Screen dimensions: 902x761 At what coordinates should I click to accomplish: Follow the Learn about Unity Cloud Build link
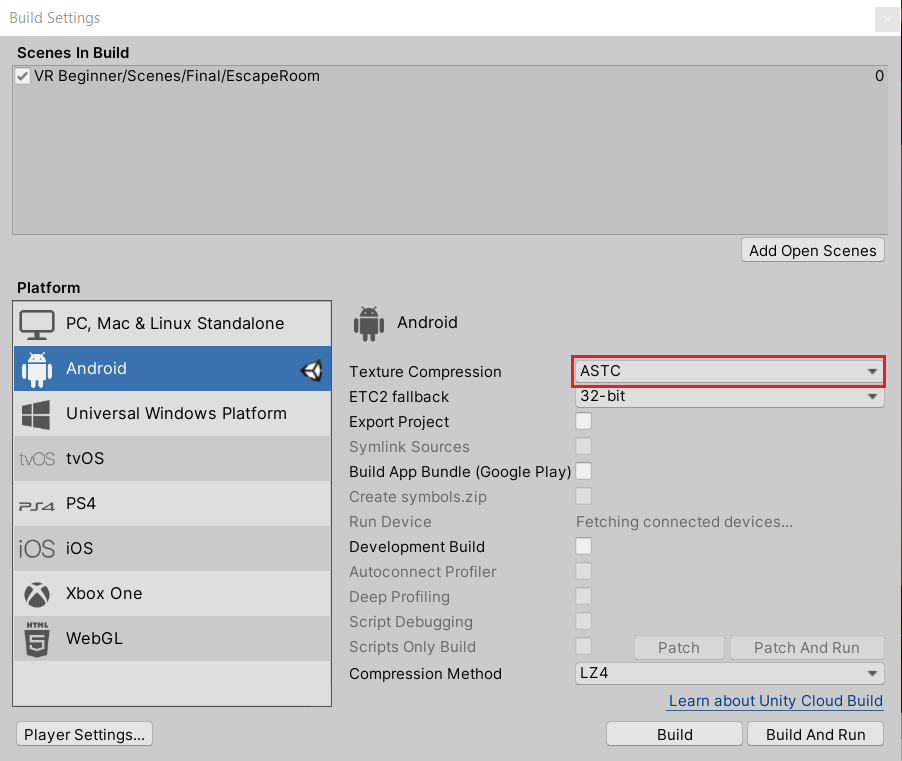[x=775, y=701]
